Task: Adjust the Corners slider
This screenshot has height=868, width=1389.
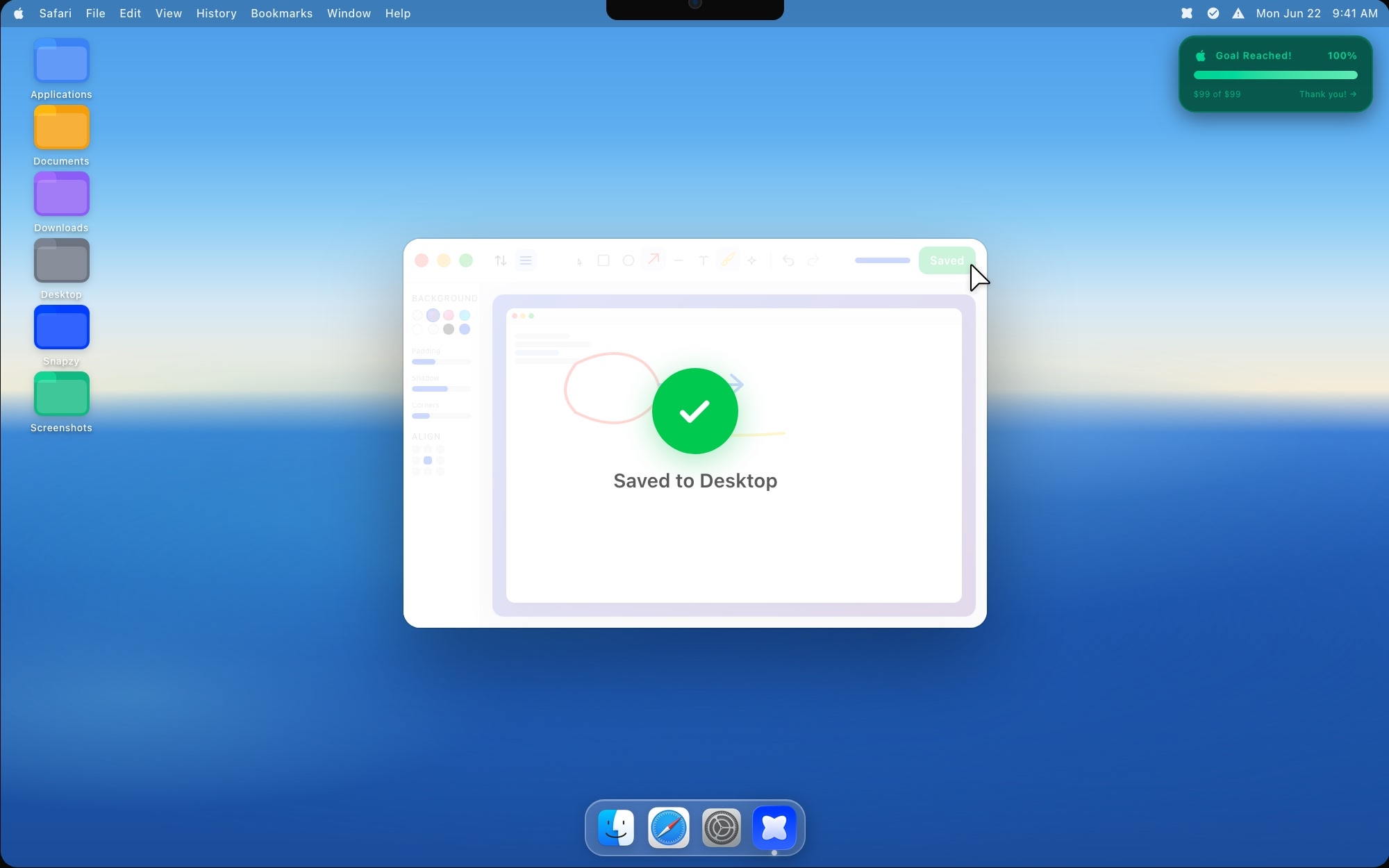Action: 441,416
